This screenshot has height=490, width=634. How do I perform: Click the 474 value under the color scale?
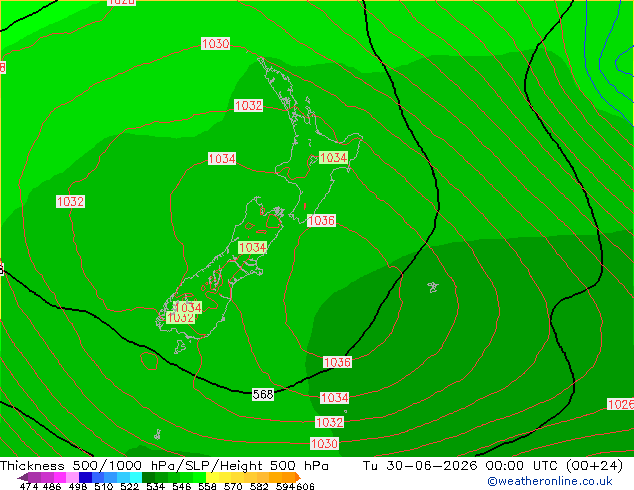29,486
